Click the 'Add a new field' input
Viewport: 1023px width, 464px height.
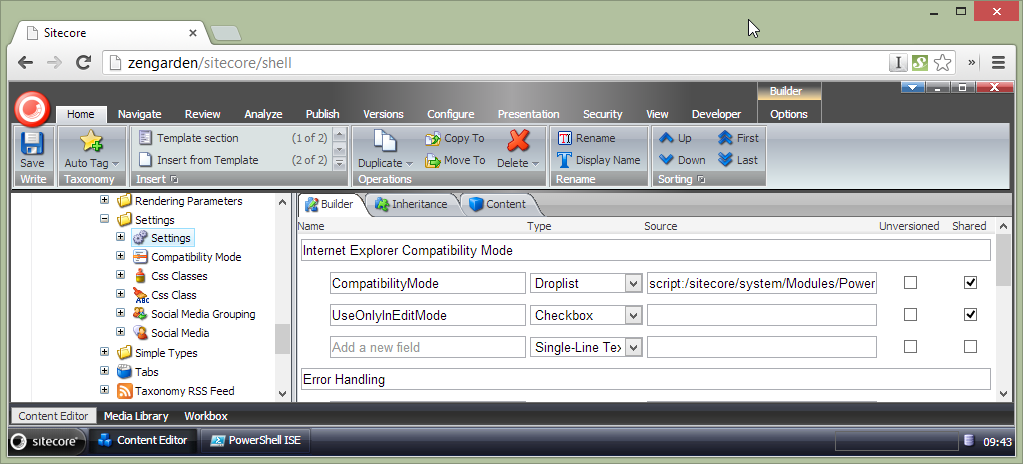[427, 347]
